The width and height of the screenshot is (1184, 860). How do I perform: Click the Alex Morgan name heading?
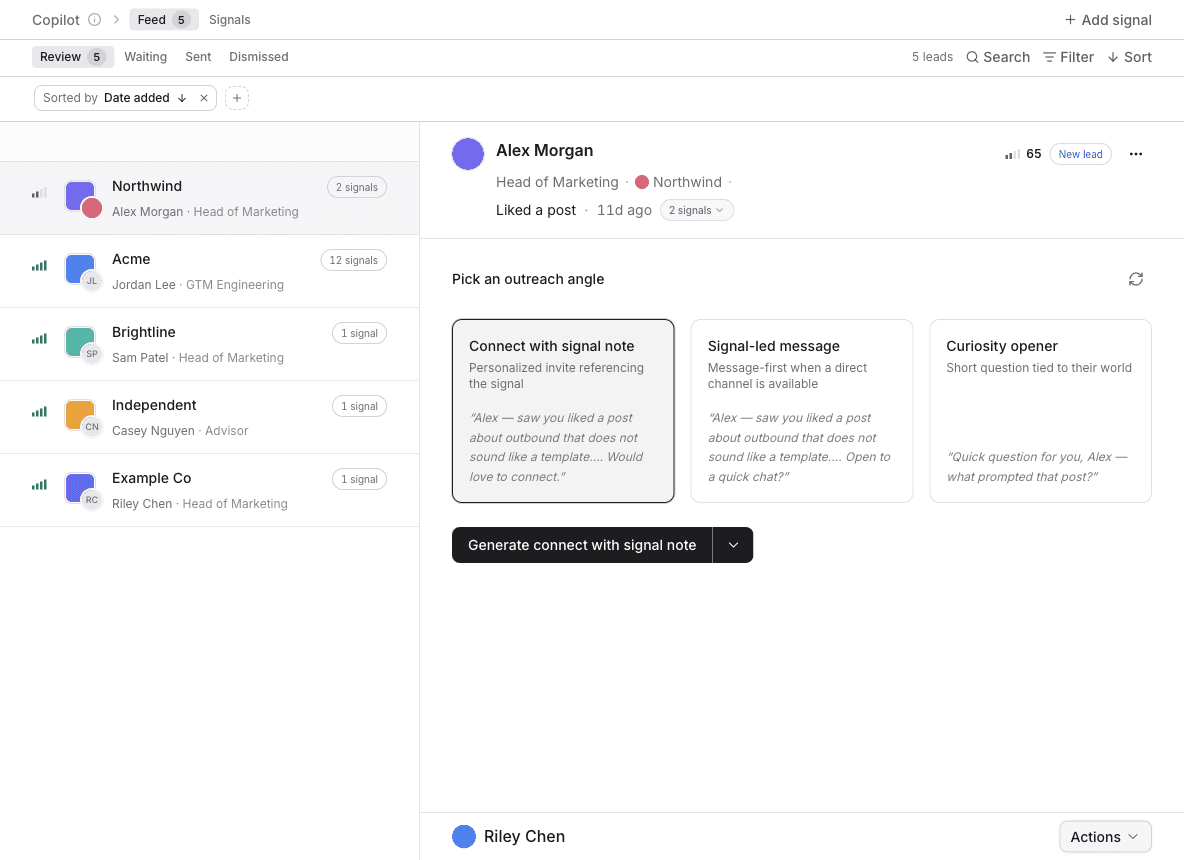(x=544, y=150)
